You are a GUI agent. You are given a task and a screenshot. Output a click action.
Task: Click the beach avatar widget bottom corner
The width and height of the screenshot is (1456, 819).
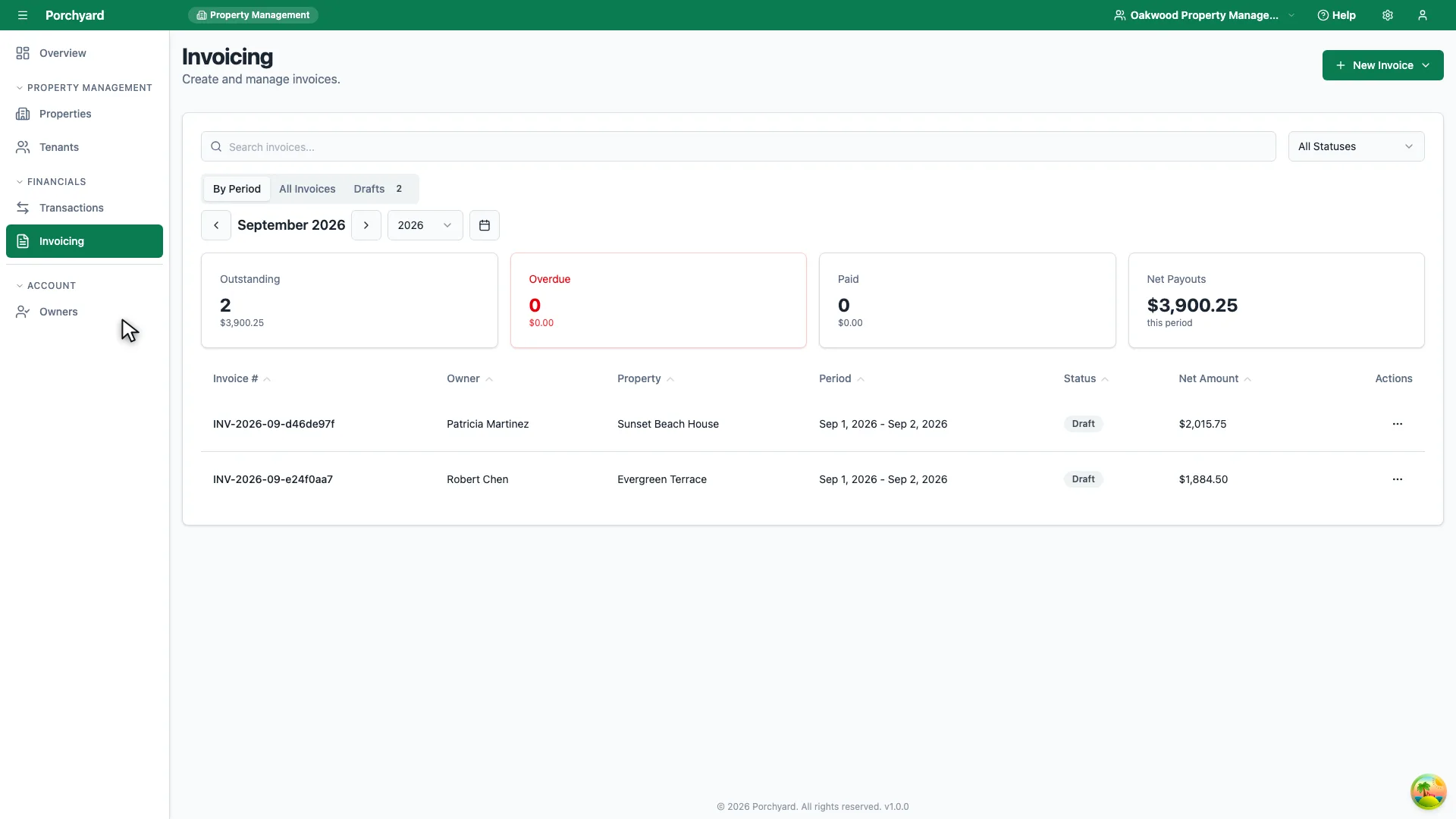tap(1428, 792)
